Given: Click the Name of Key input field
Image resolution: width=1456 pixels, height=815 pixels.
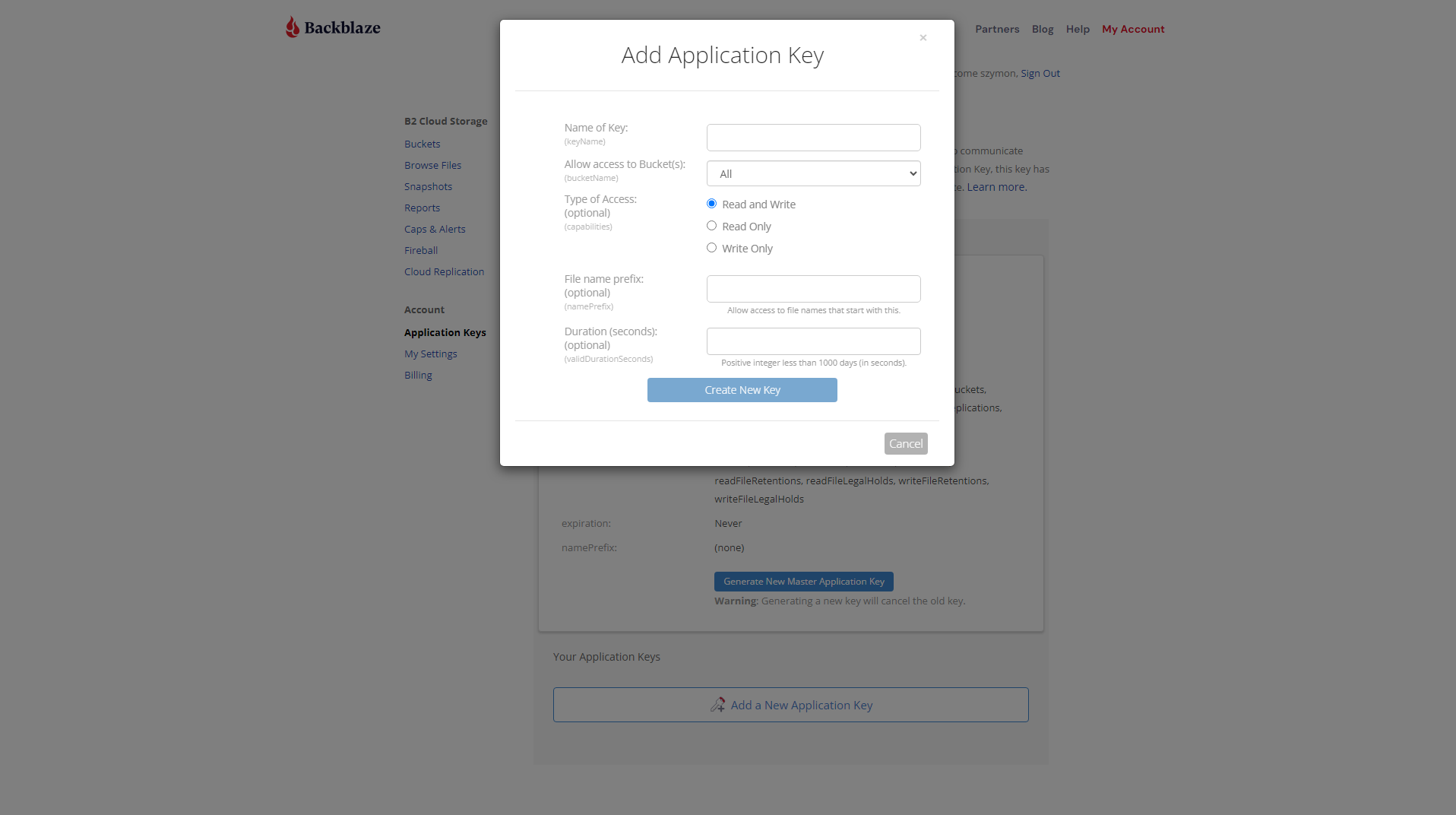Looking at the screenshot, I should [x=813, y=138].
